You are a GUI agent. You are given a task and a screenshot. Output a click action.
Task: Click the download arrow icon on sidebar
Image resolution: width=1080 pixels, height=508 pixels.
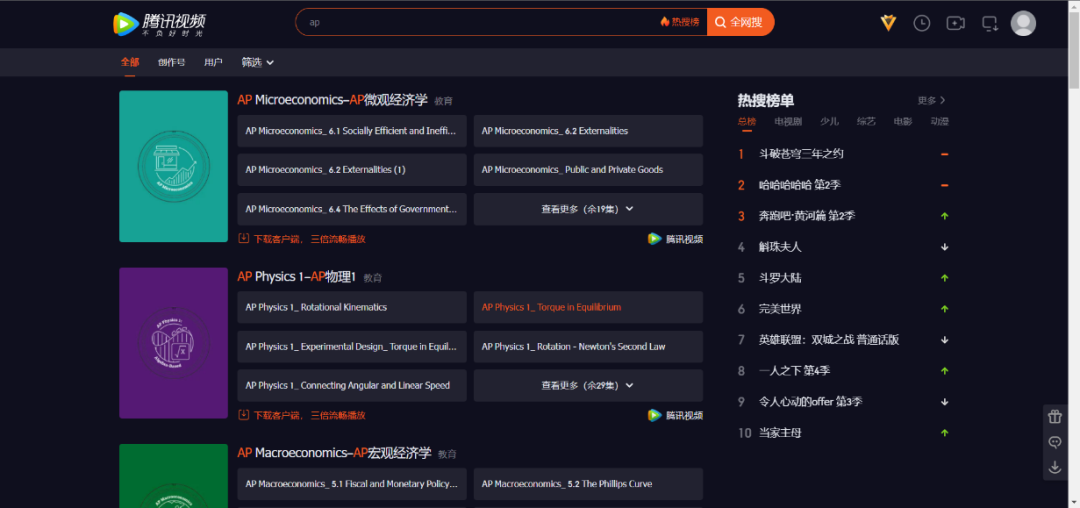coord(1055,467)
